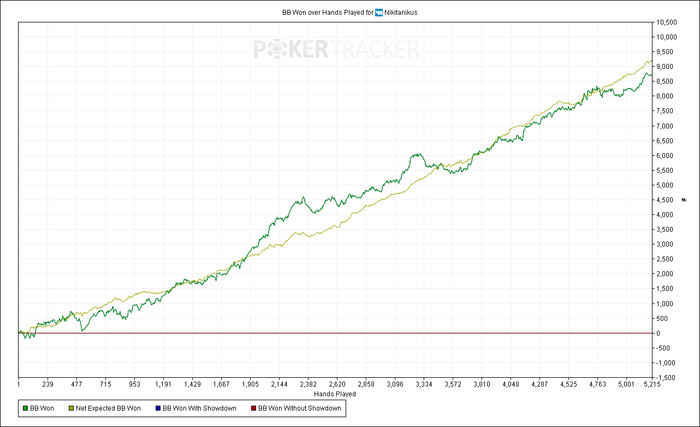Click the y-axis label 2,500

click(x=665, y=259)
